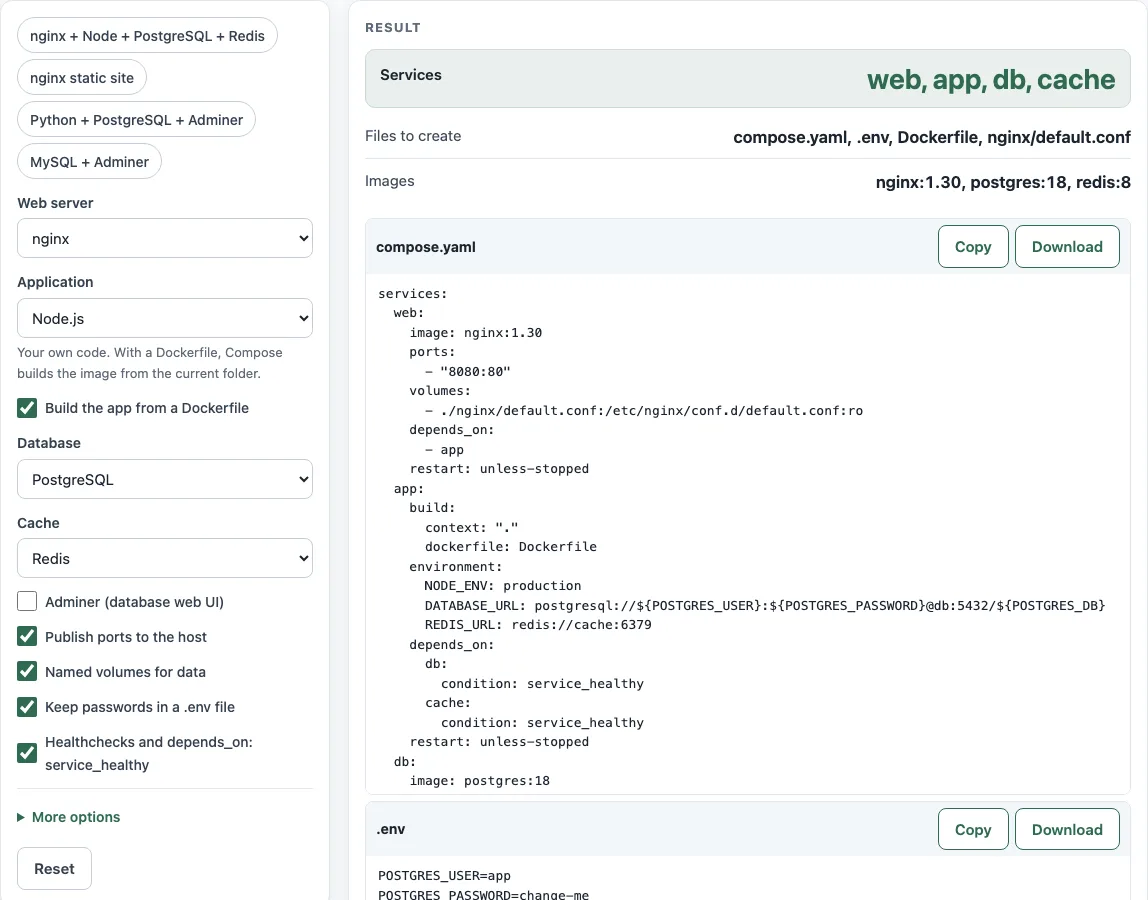Click the 'POSTGRES_USER=app' line in .env

tap(444, 875)
